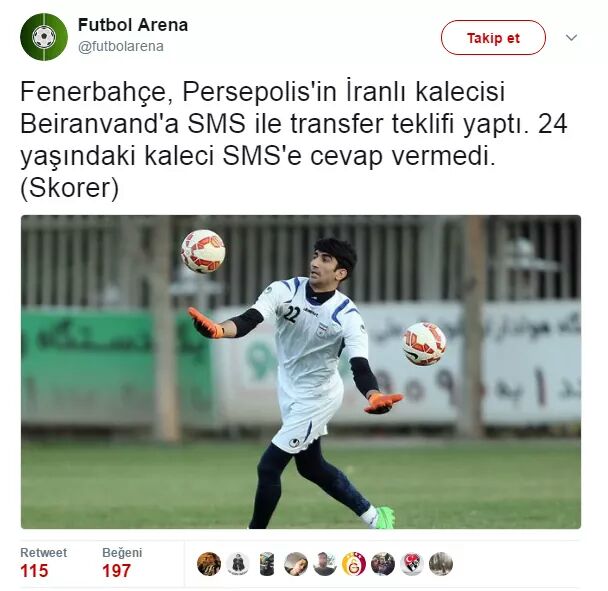Follow the account with Takip et button
The height and width of the screenshot is (591, 608).
493,38
